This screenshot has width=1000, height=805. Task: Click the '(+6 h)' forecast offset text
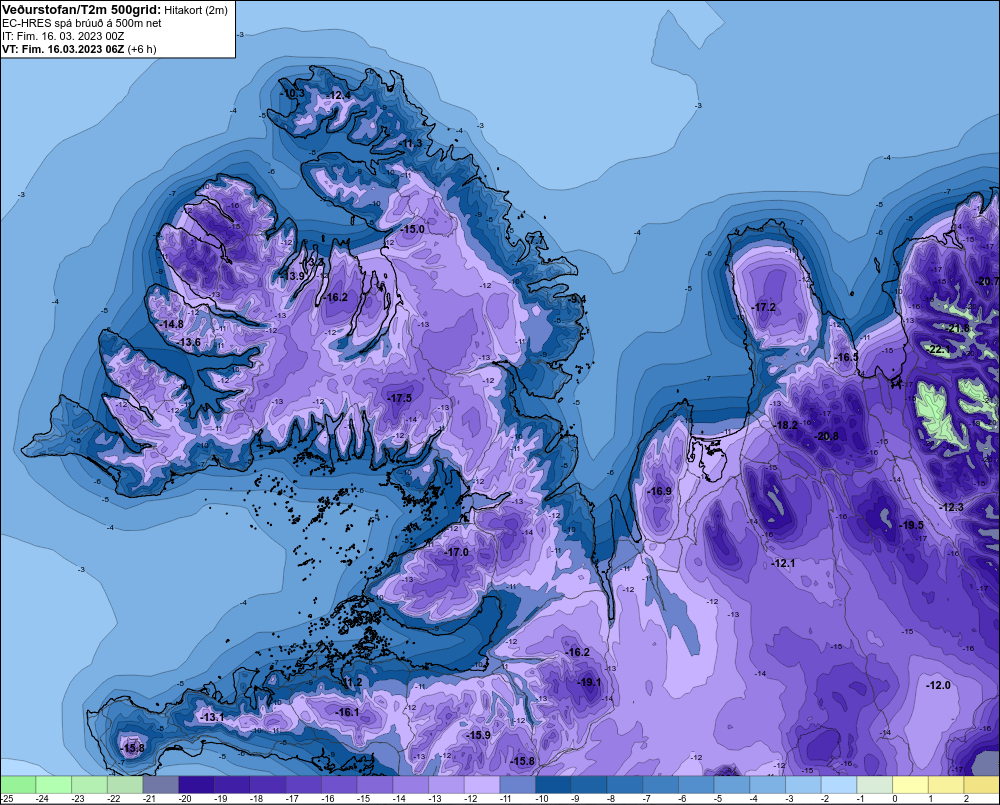coord(142,49)
